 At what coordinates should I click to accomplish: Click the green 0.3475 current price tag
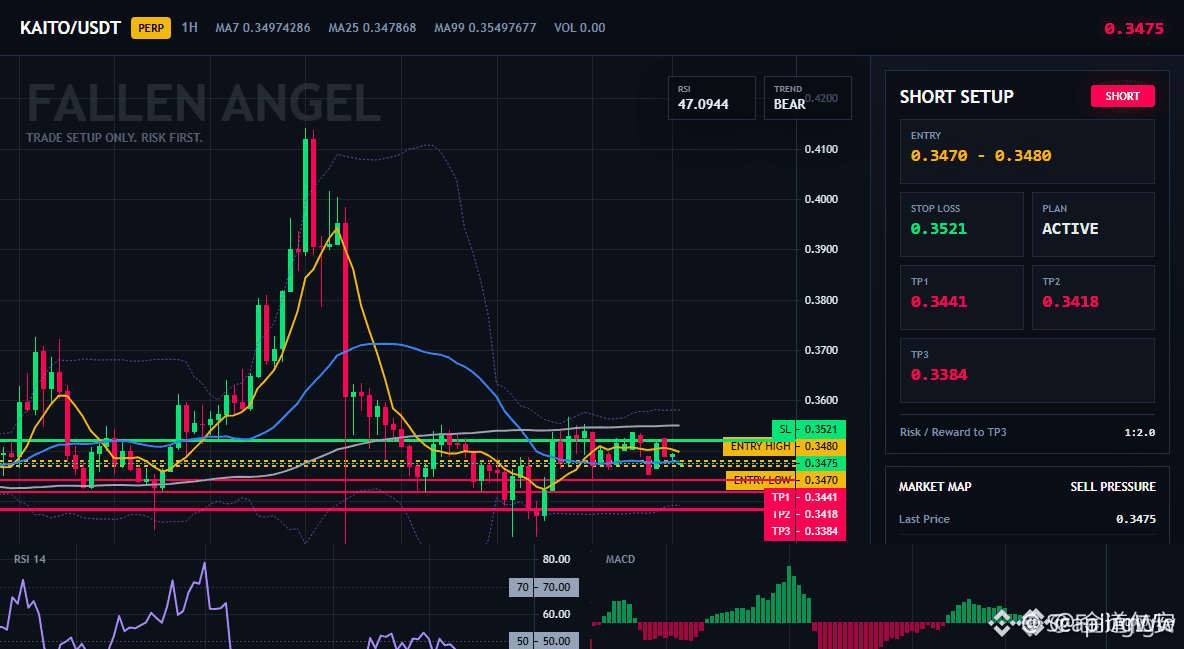click(x=821, y=463)
